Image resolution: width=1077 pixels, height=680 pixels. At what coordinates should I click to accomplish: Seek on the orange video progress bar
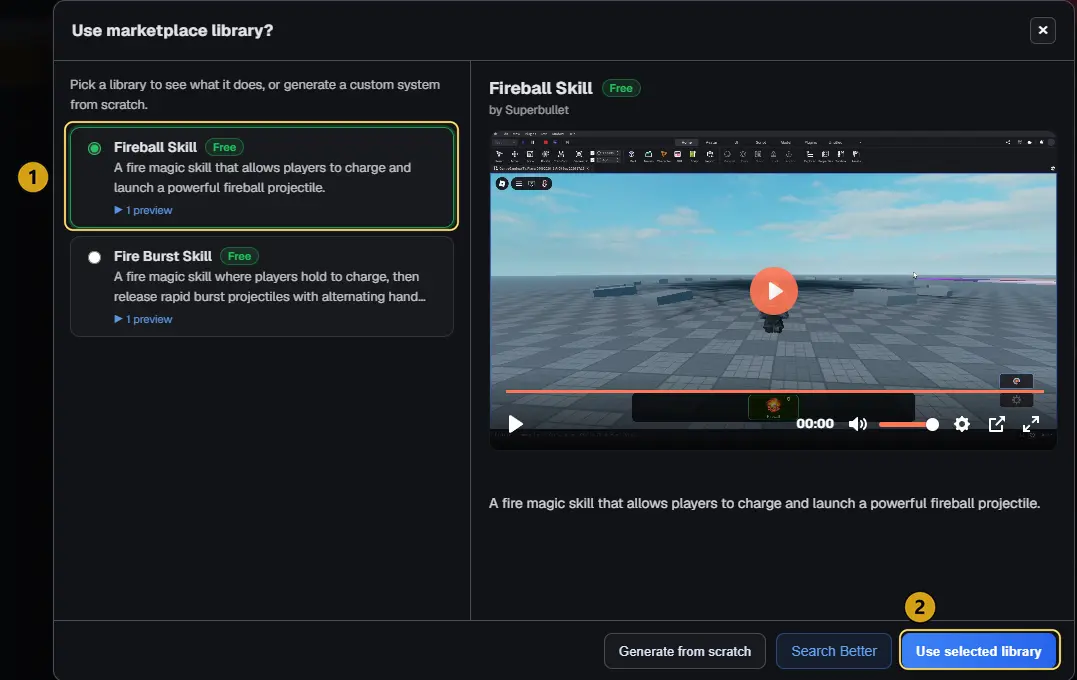point(775,392)
